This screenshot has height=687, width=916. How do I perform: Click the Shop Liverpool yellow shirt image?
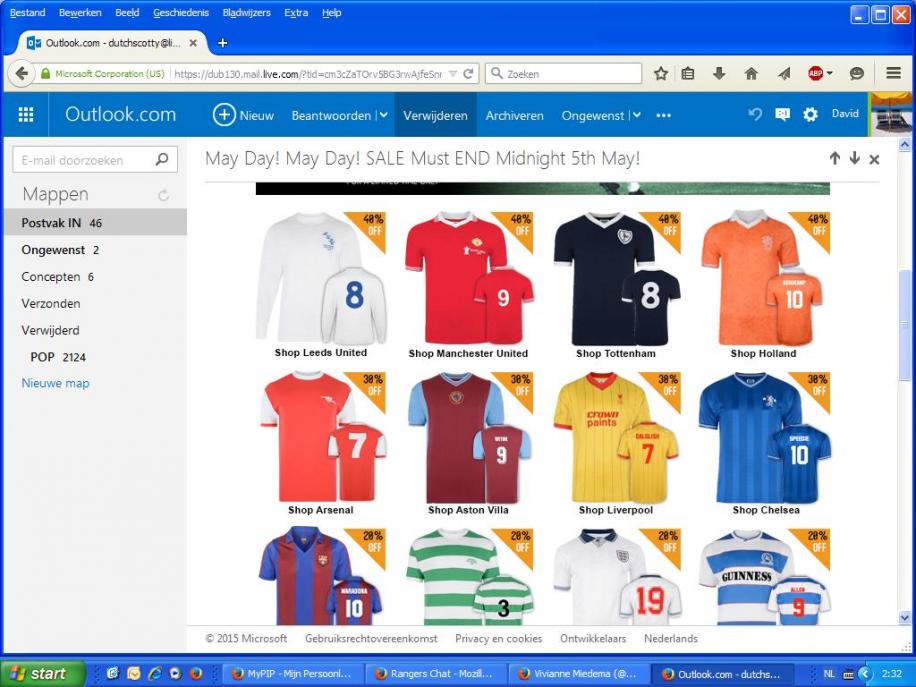pyautogui.click(x=616, y=435)
